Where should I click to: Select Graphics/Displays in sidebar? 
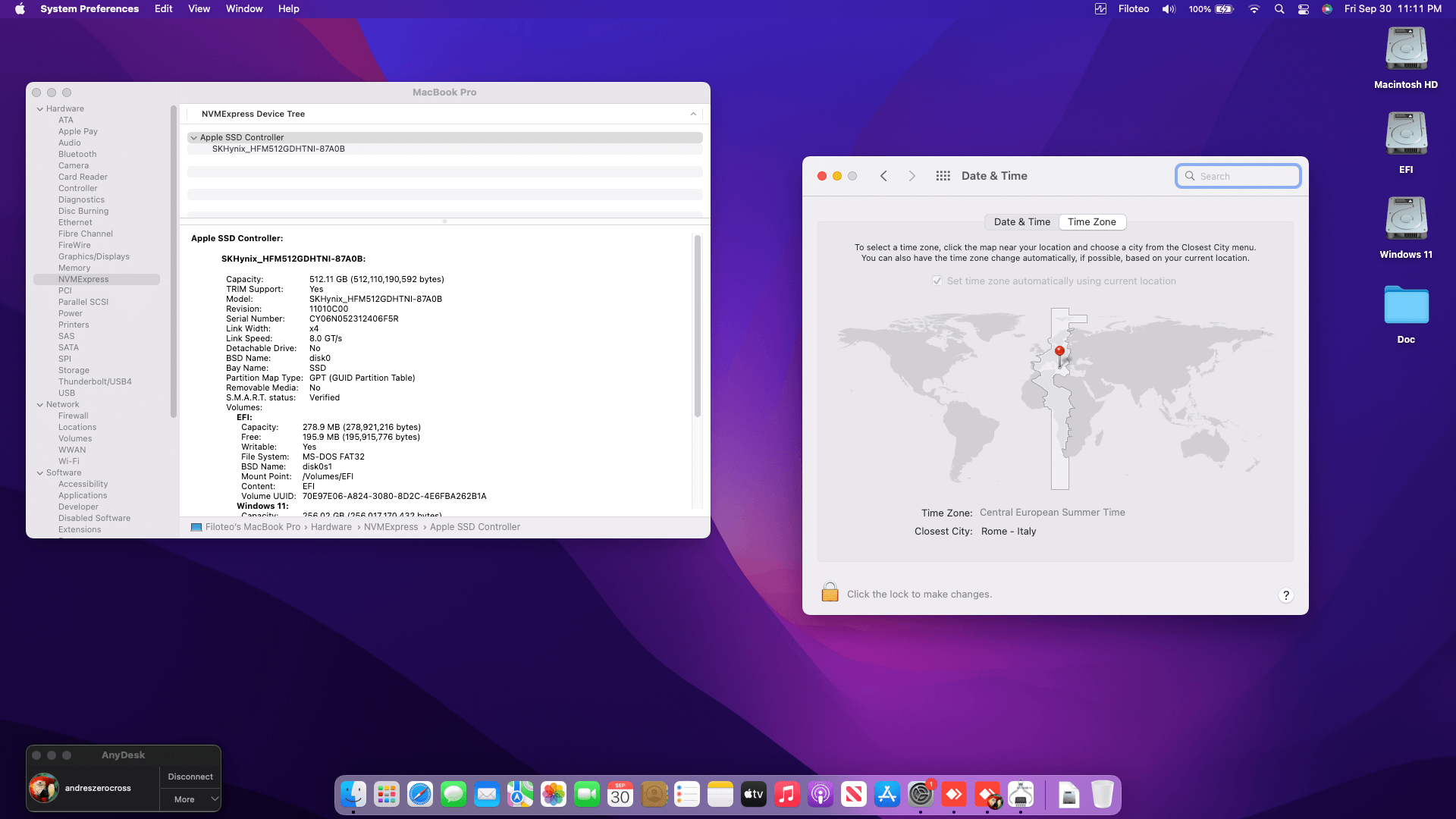click(x=94, y=257)
